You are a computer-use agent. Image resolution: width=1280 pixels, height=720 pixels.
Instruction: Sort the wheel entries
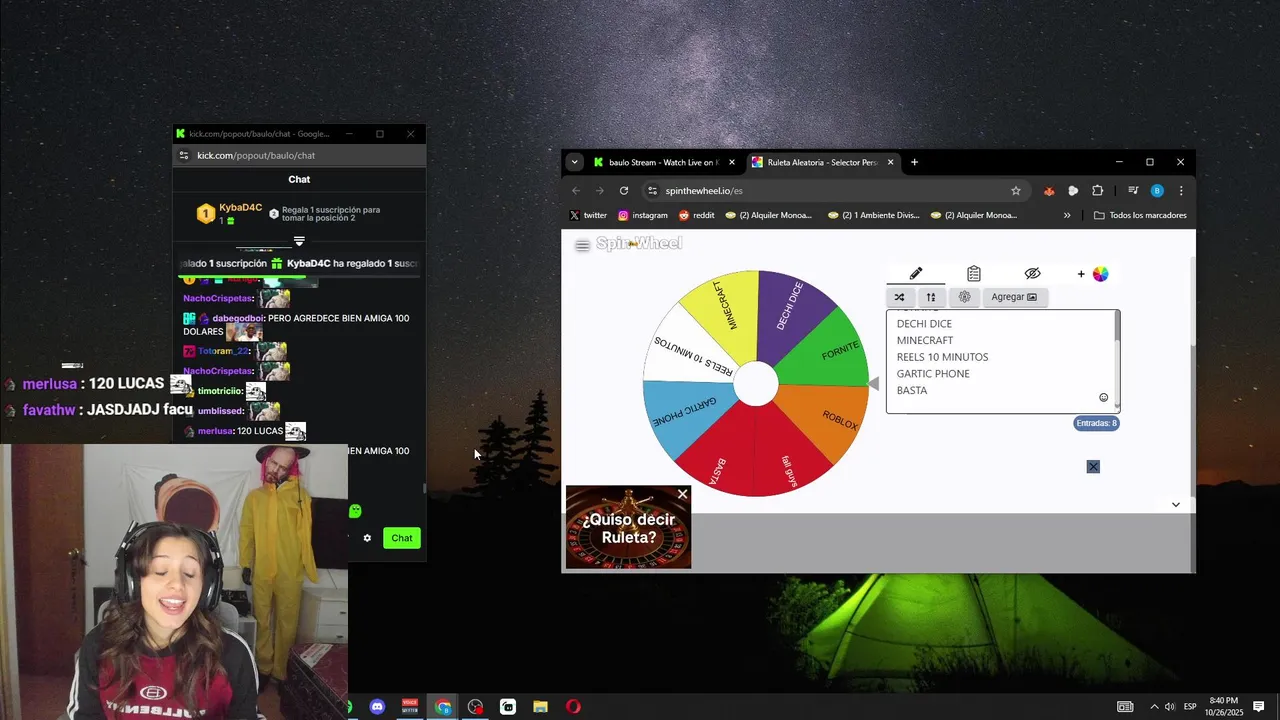(x=930, y=297)
